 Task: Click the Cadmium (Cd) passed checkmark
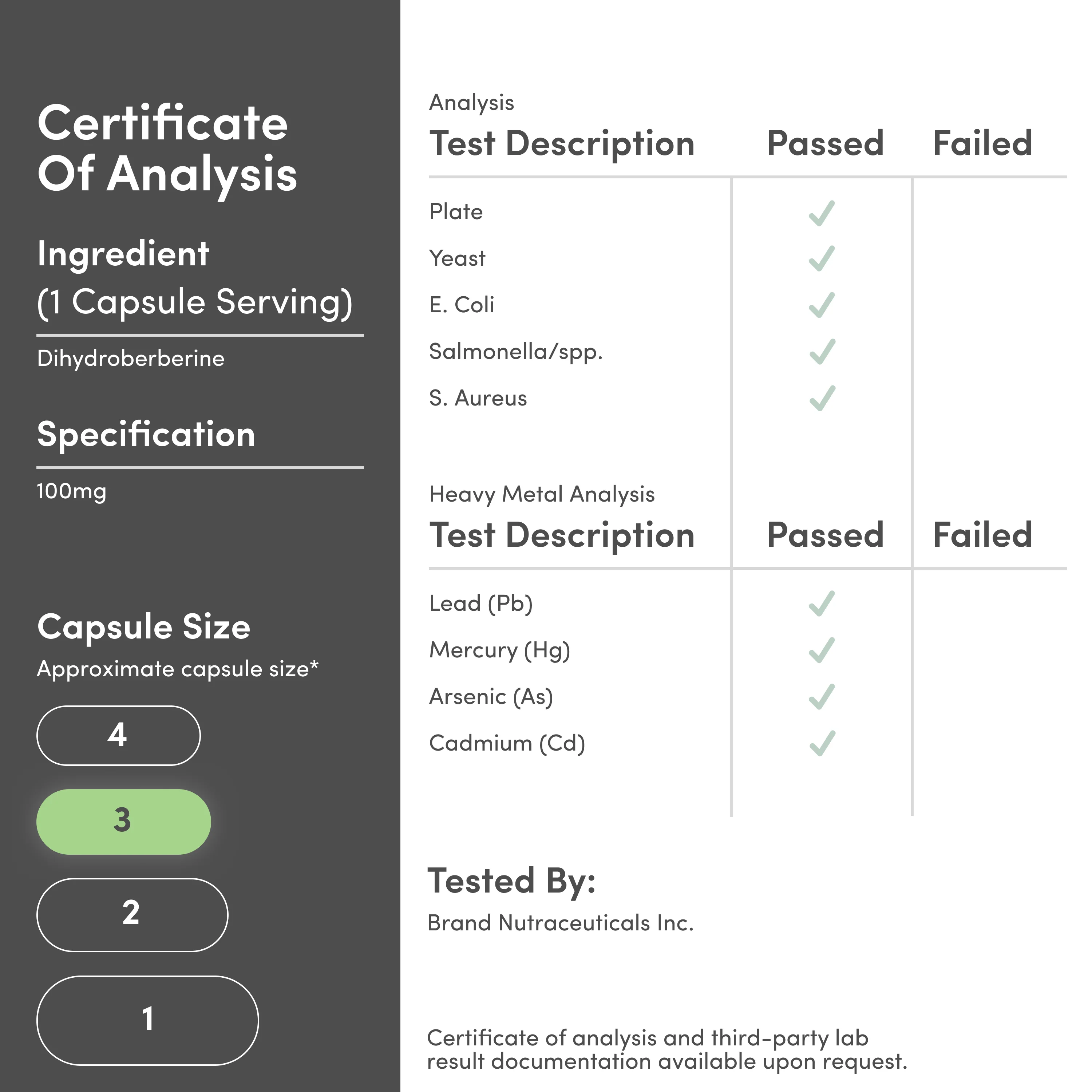821,743
